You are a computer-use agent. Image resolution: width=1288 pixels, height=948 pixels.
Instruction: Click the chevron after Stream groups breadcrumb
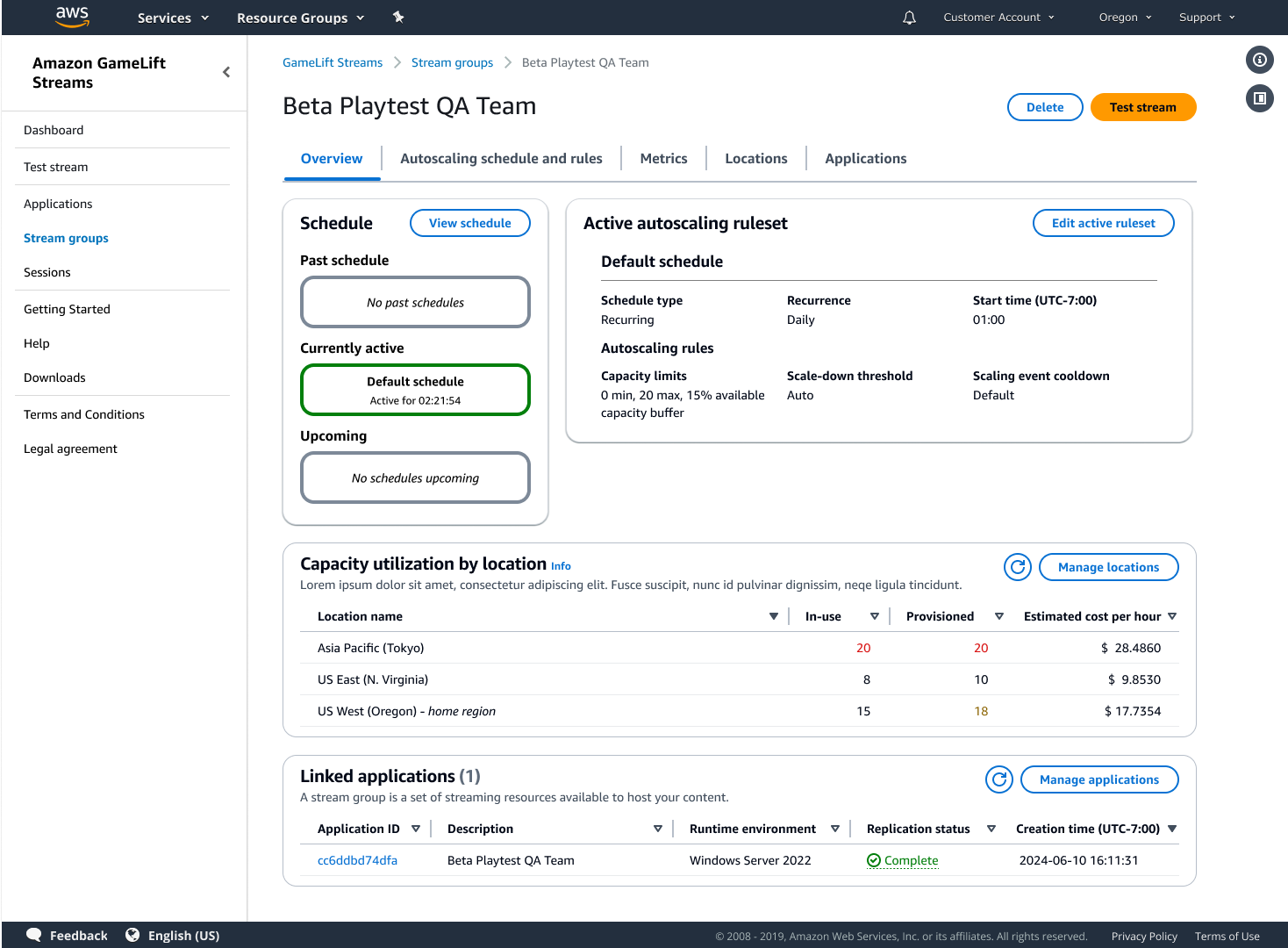(507, 62)
